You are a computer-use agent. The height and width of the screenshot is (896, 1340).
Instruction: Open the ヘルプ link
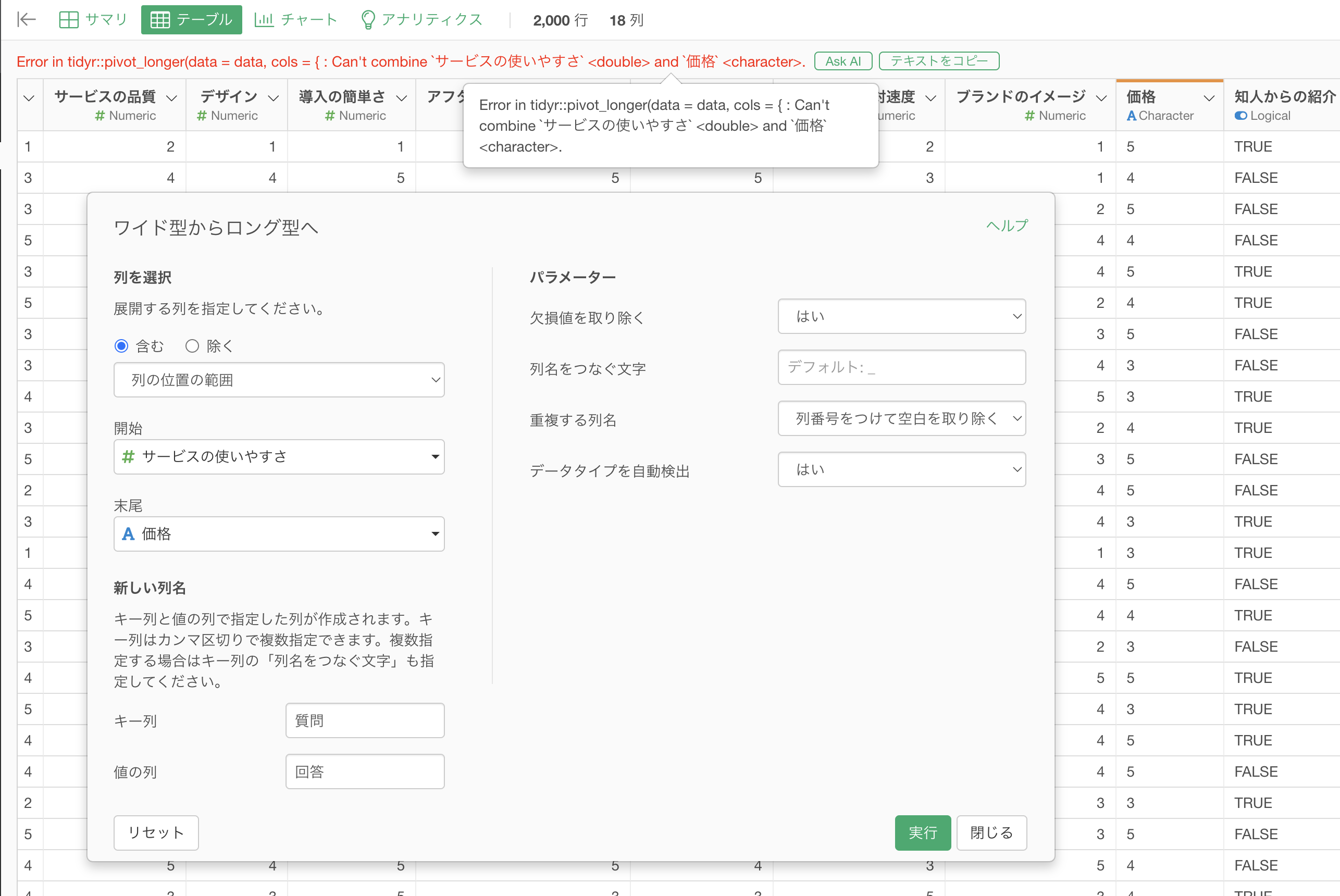(x=1006, y=226)
